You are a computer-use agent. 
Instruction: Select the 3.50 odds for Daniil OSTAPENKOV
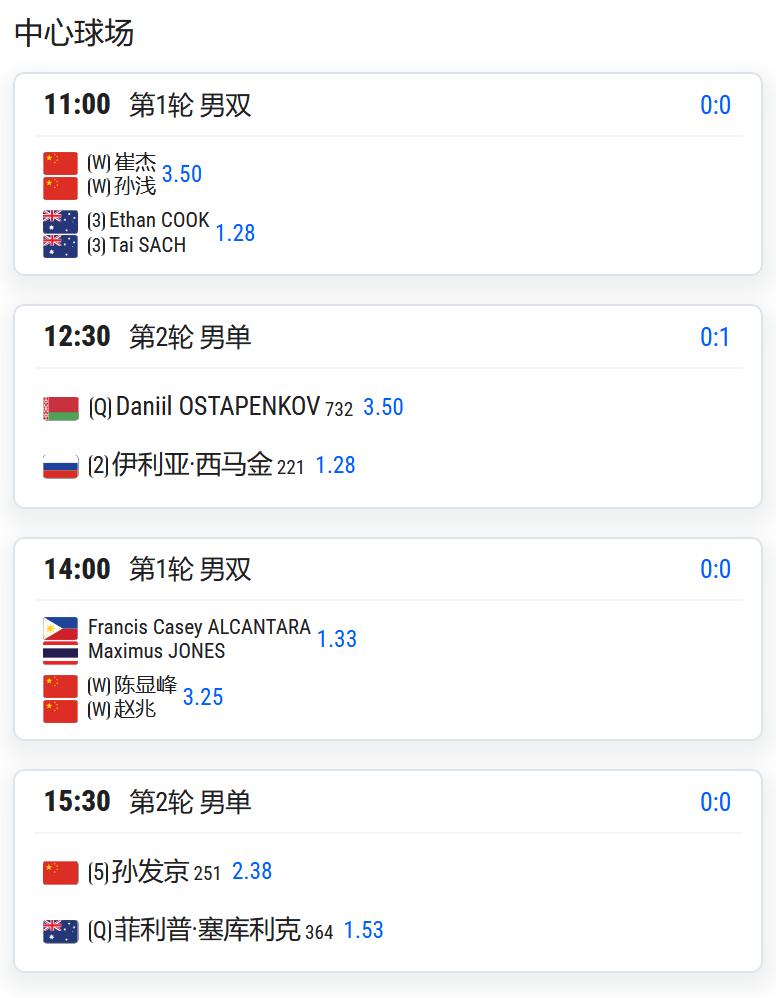(x=383, y=407)
